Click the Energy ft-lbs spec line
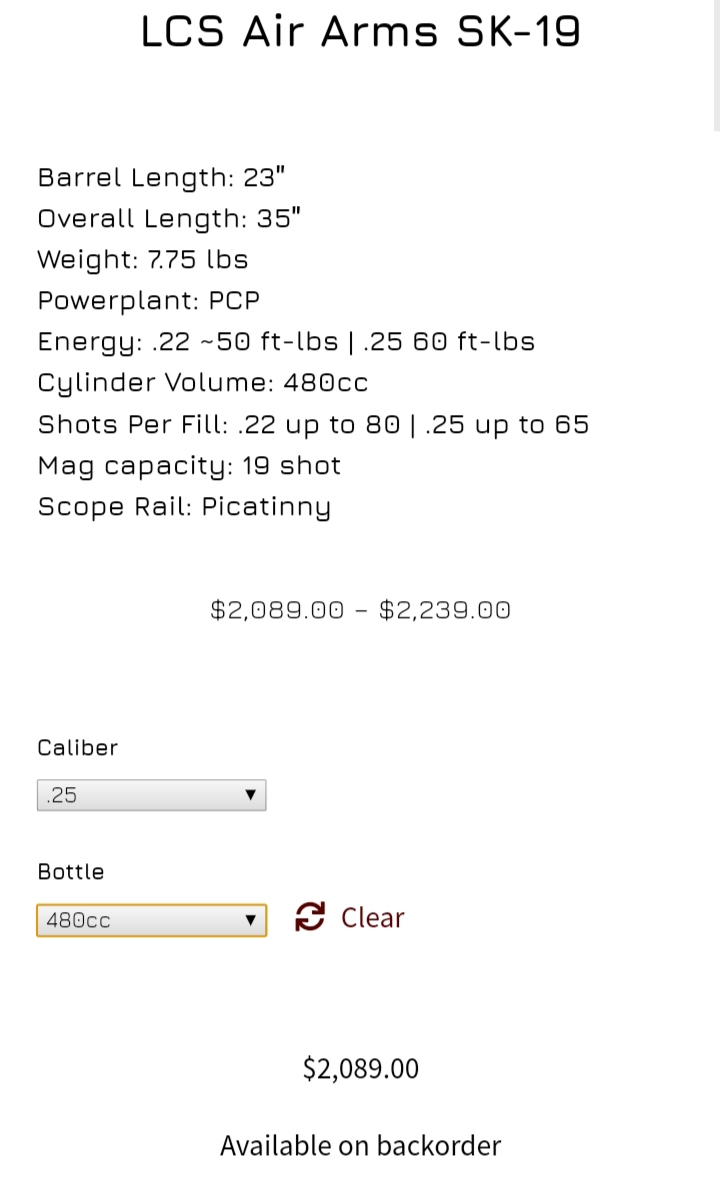 tap(287, 342)
